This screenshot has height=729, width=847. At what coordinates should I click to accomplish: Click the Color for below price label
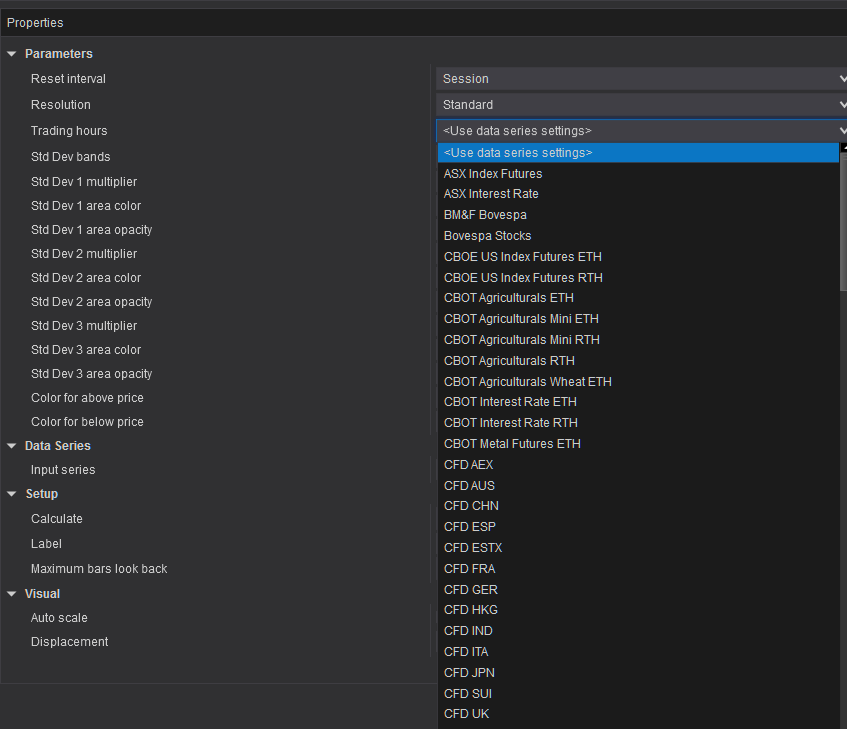(87, 422)
